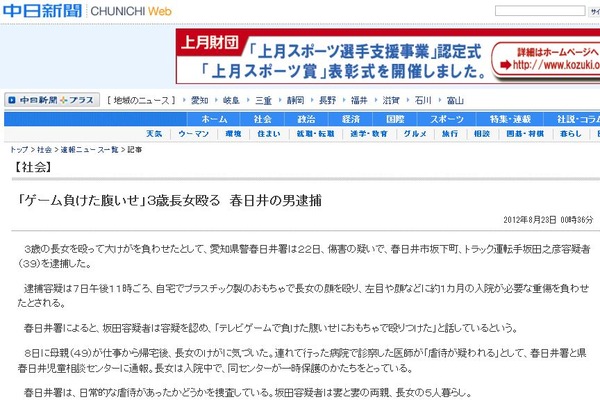Switch to the スポーツ tab
The height and width of the screenshot is (413, 600).
447,119
